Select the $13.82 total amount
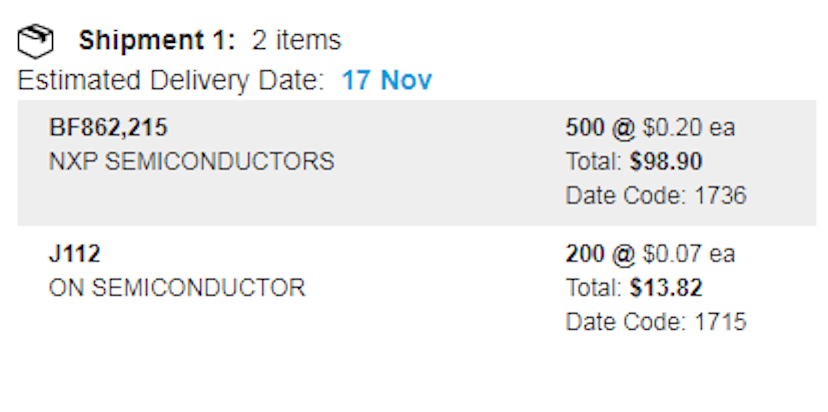The image size is (828, 412). click(x=666, y=288)
